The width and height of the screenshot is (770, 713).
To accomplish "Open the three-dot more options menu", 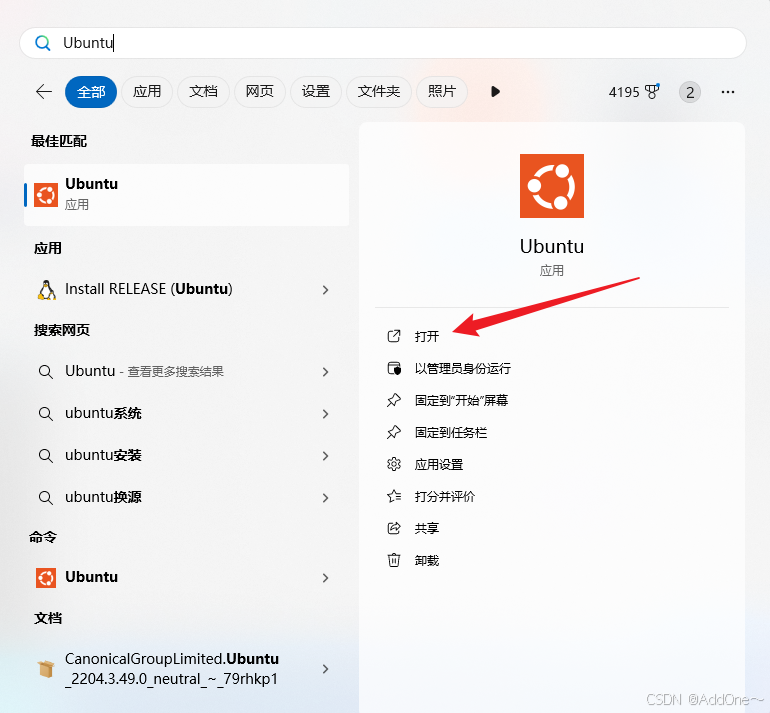I will [x=728, y=92].
